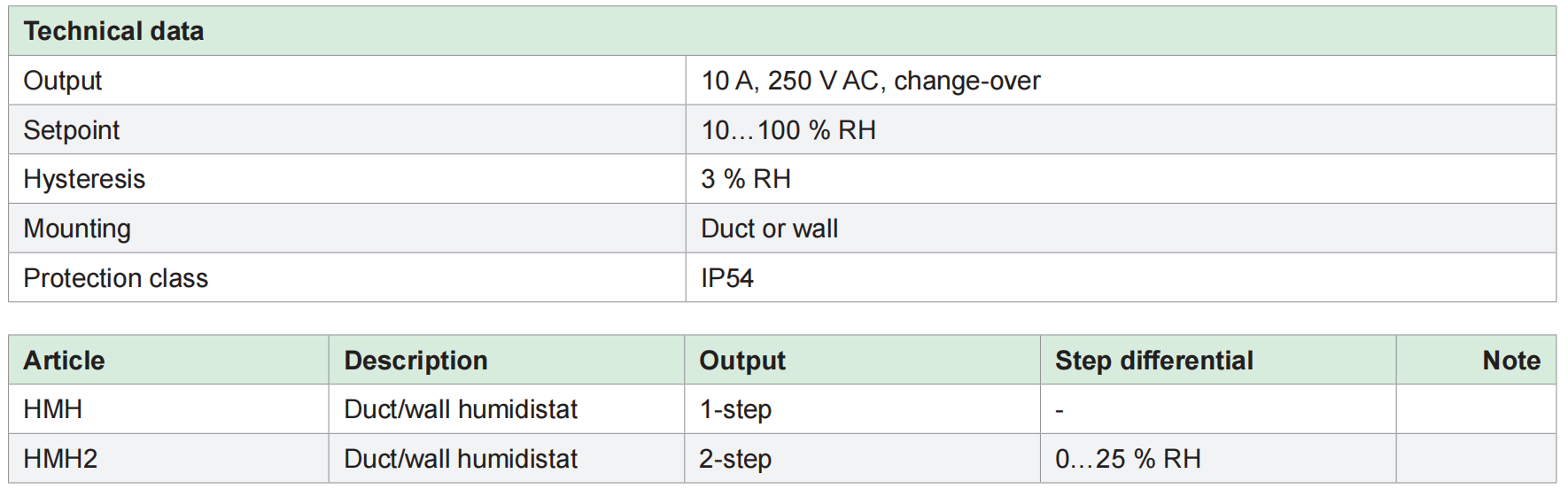This screenshot has height=489, width=1568.
Task: Click the Mounting row label
Action: coord(77,229)
